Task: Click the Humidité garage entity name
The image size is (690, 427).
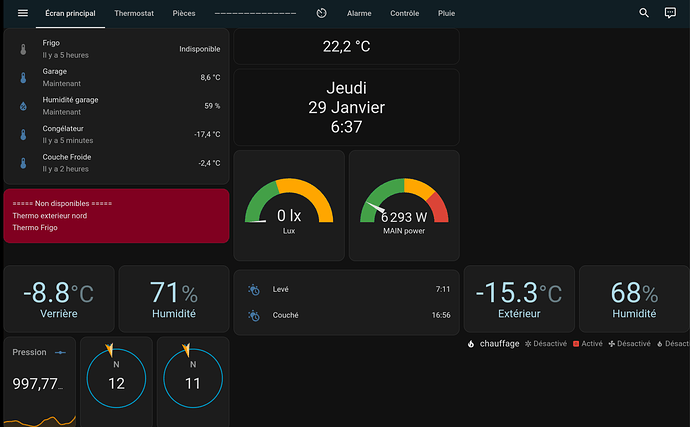Action: 70,100
